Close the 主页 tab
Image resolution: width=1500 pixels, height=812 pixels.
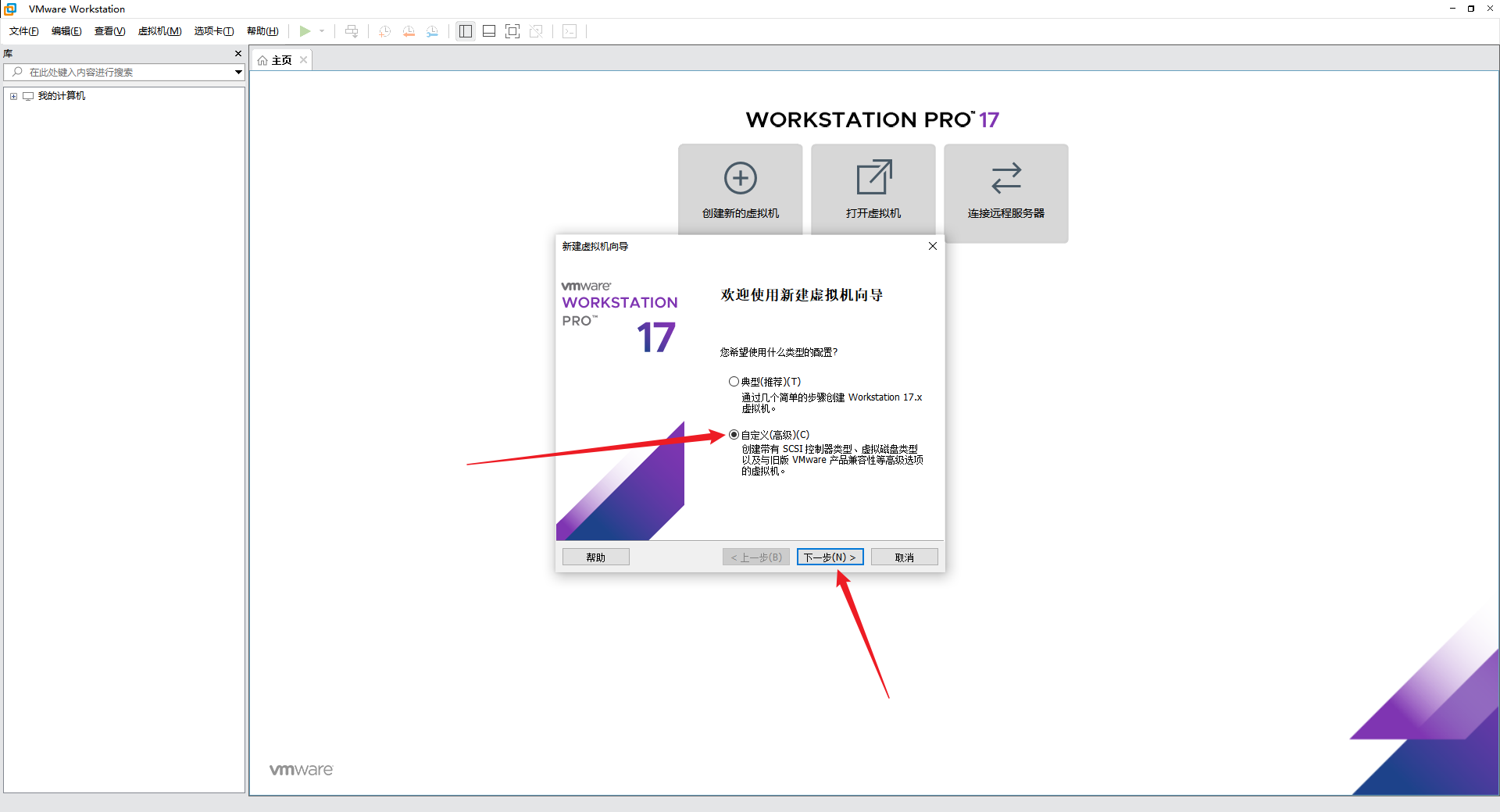click(x=304, y=60)
